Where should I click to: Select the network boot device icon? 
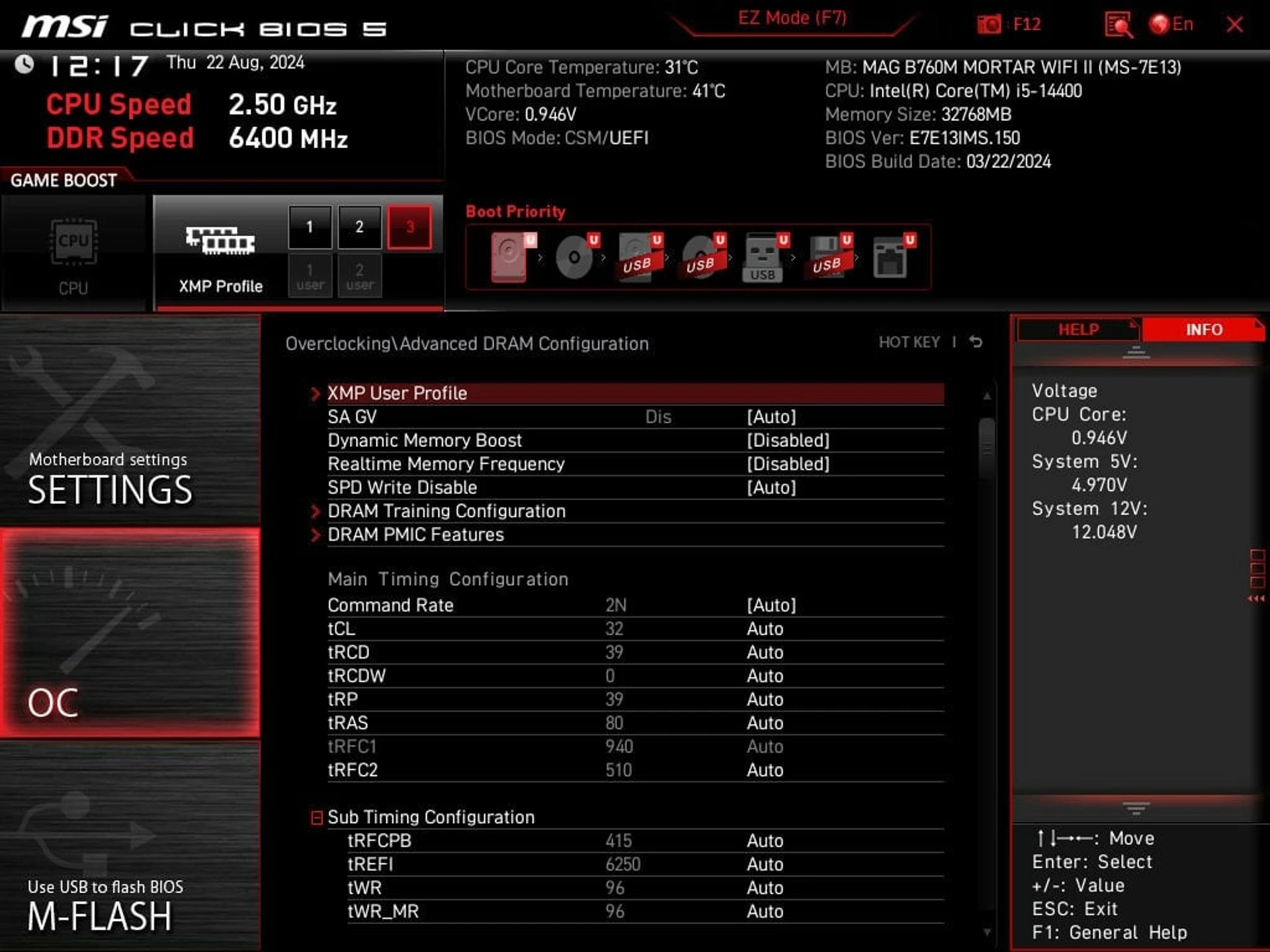click(x=893, y=257)
